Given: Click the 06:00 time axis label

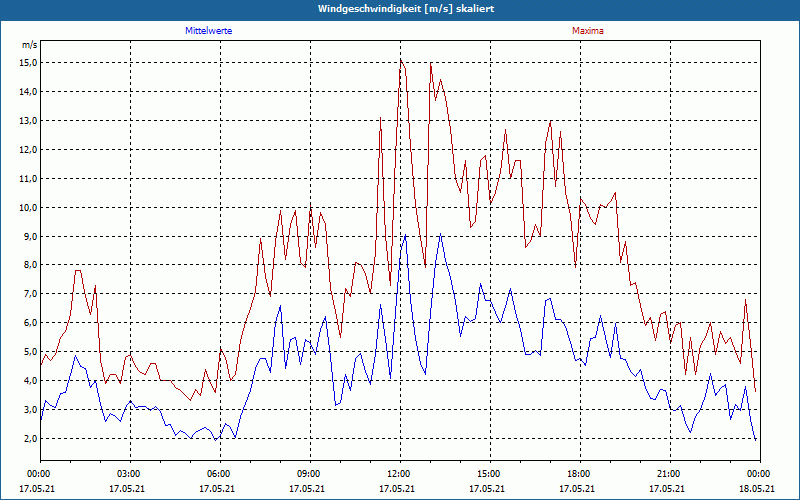Looking at the screenshot, I should pyautogui.click(x=220, y=474).
